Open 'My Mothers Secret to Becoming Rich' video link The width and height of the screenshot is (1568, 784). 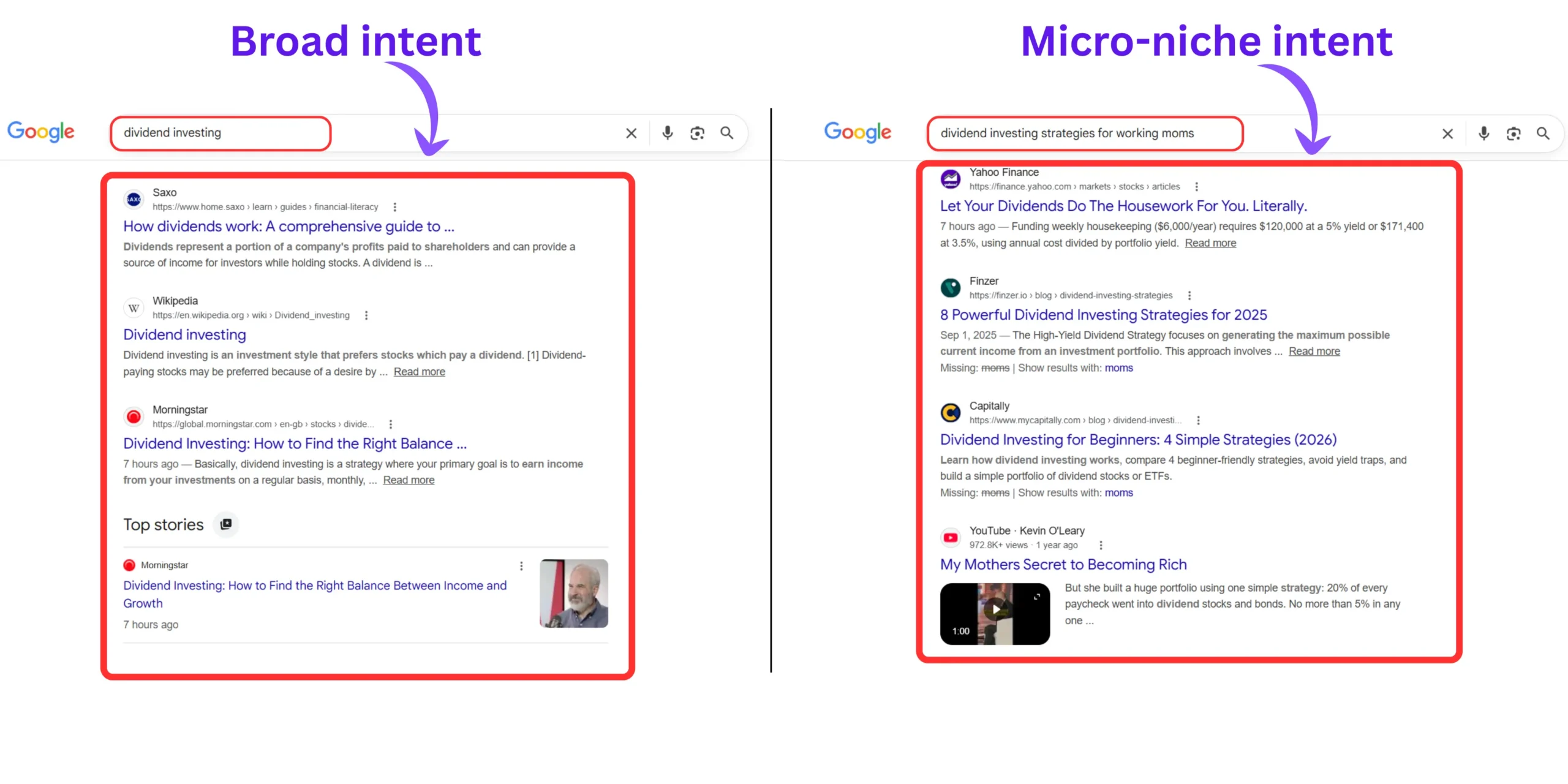coord(1063,565)
